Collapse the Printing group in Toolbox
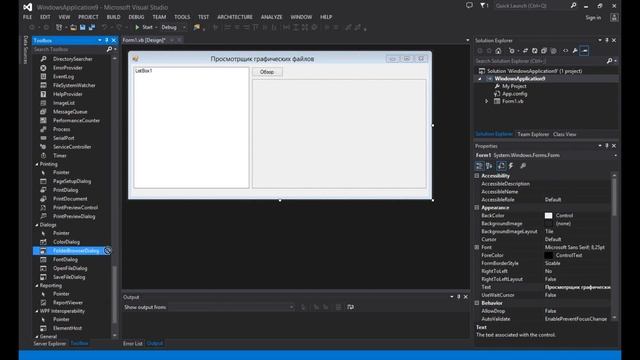640x360 pixels. click(x=37, y=164)
